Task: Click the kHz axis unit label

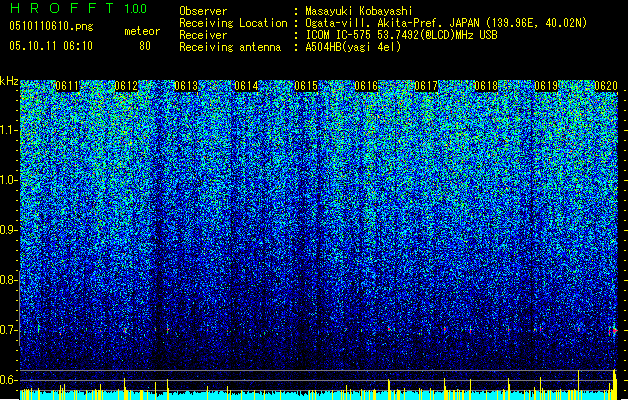Action: 9,81
